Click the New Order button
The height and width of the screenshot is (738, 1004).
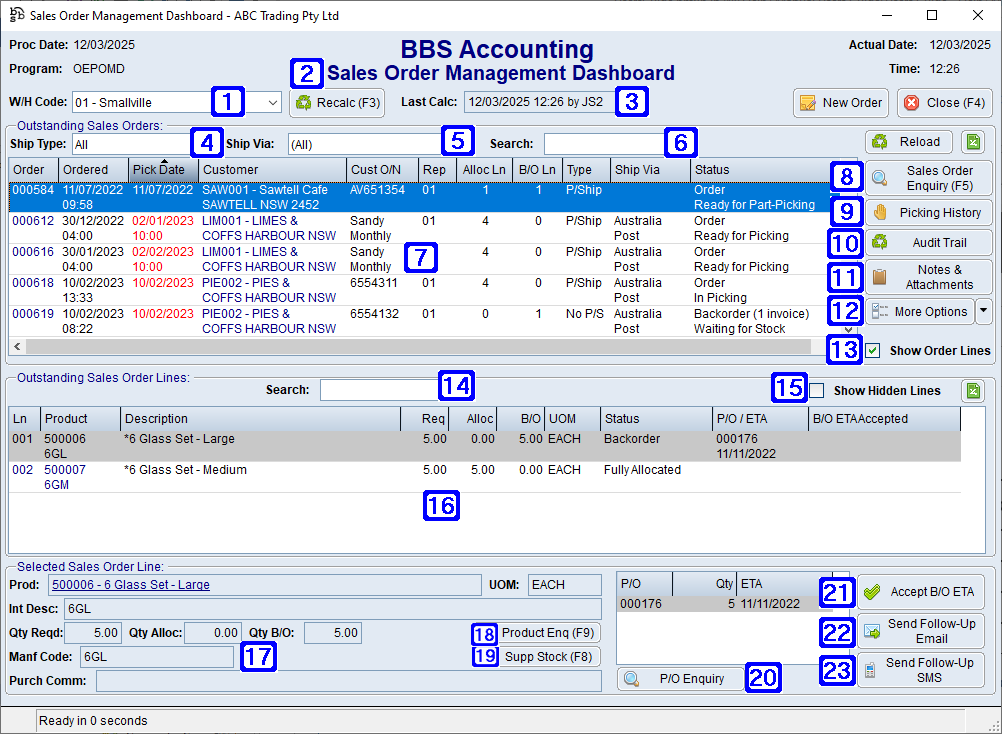point(841,102)
